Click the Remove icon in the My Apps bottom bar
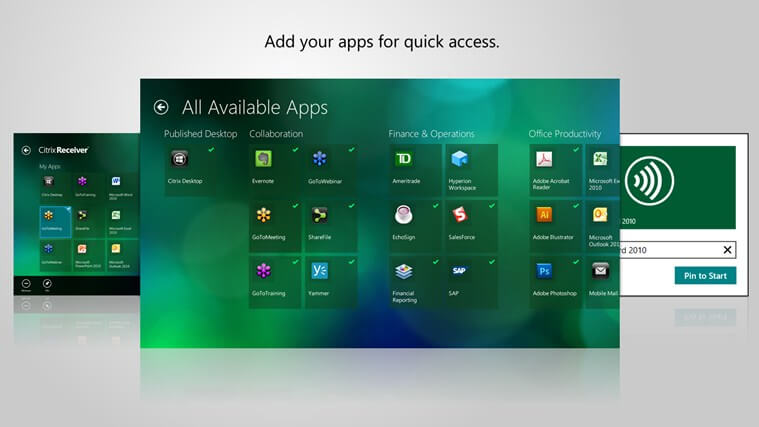This screenshot has height=427, width=759. 26,284
